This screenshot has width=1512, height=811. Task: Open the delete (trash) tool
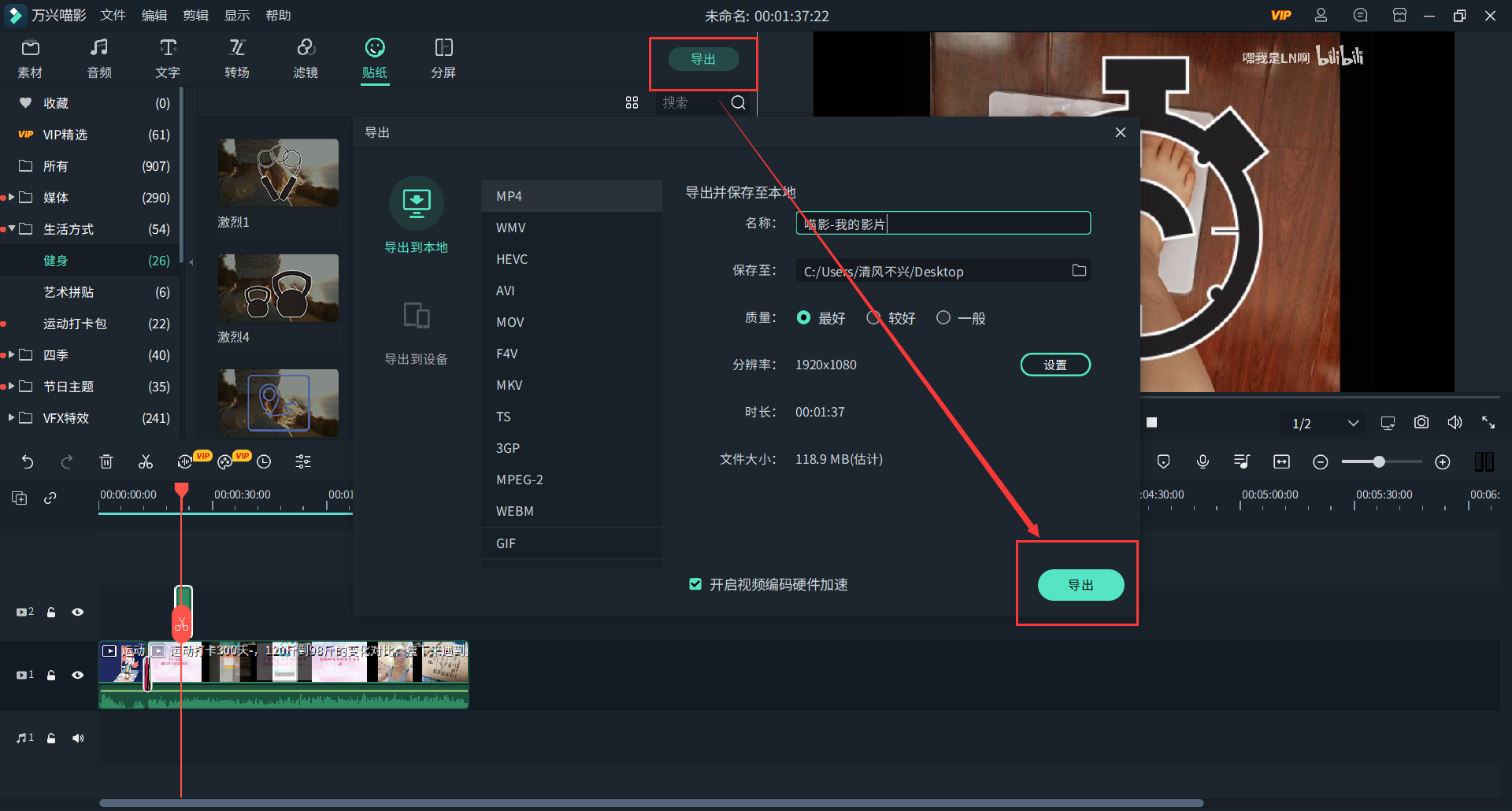106,461
